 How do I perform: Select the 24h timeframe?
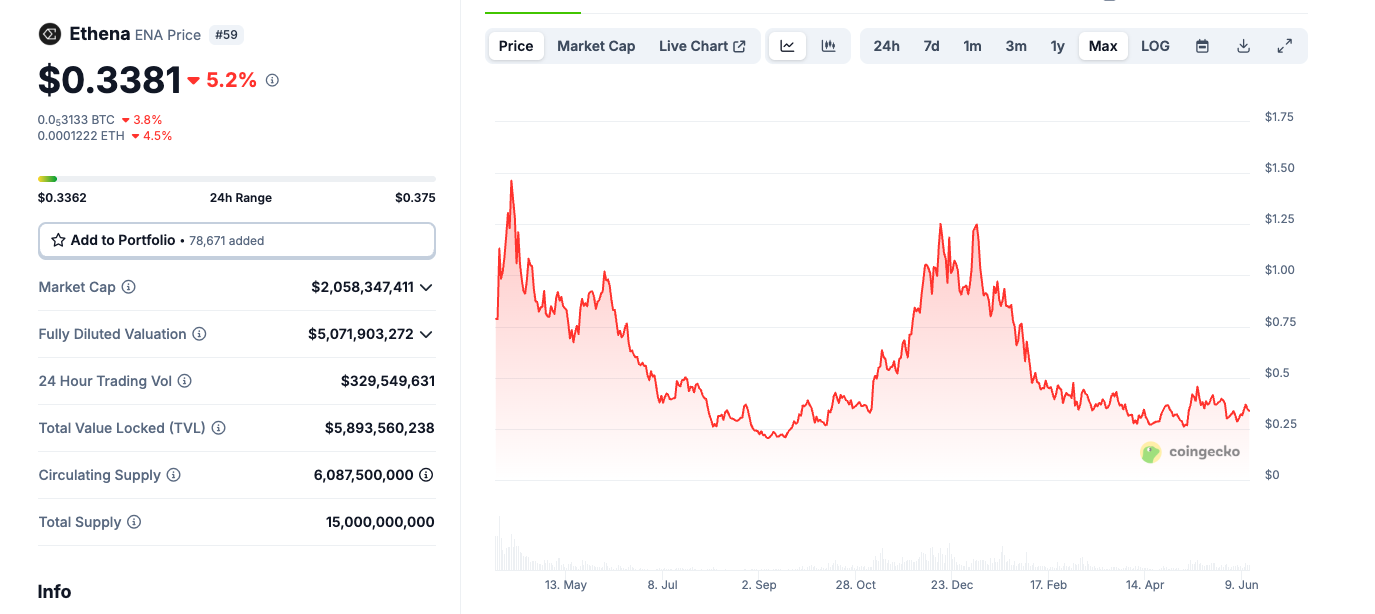[x=886, y=45]
